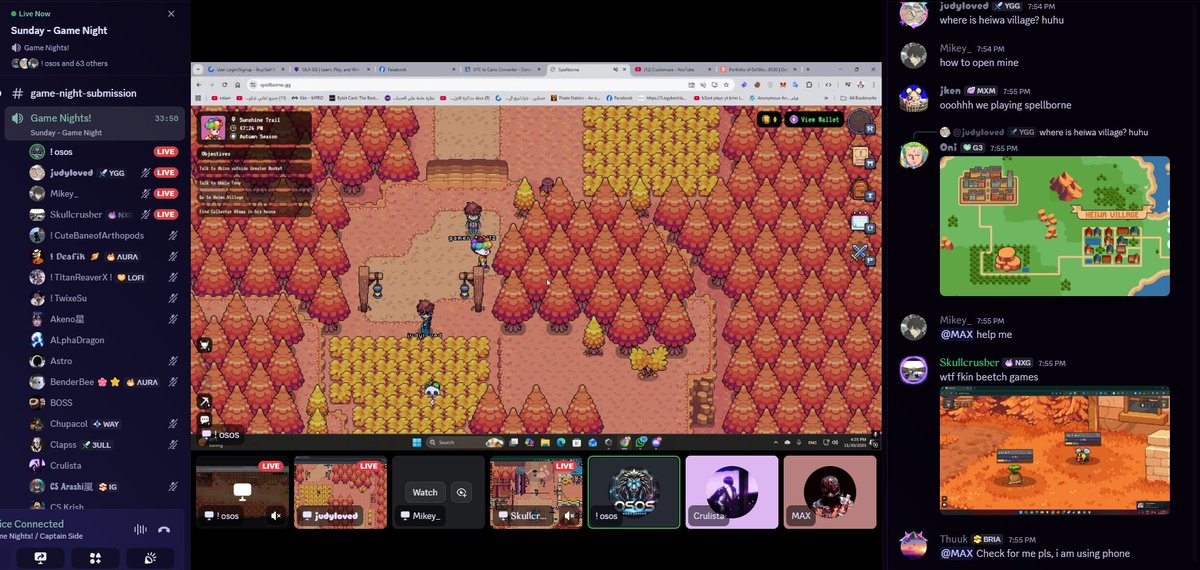Viewport: 1200px width, 570px height.
Task: Click View Wallet button in game
Action: click(814, 119)
